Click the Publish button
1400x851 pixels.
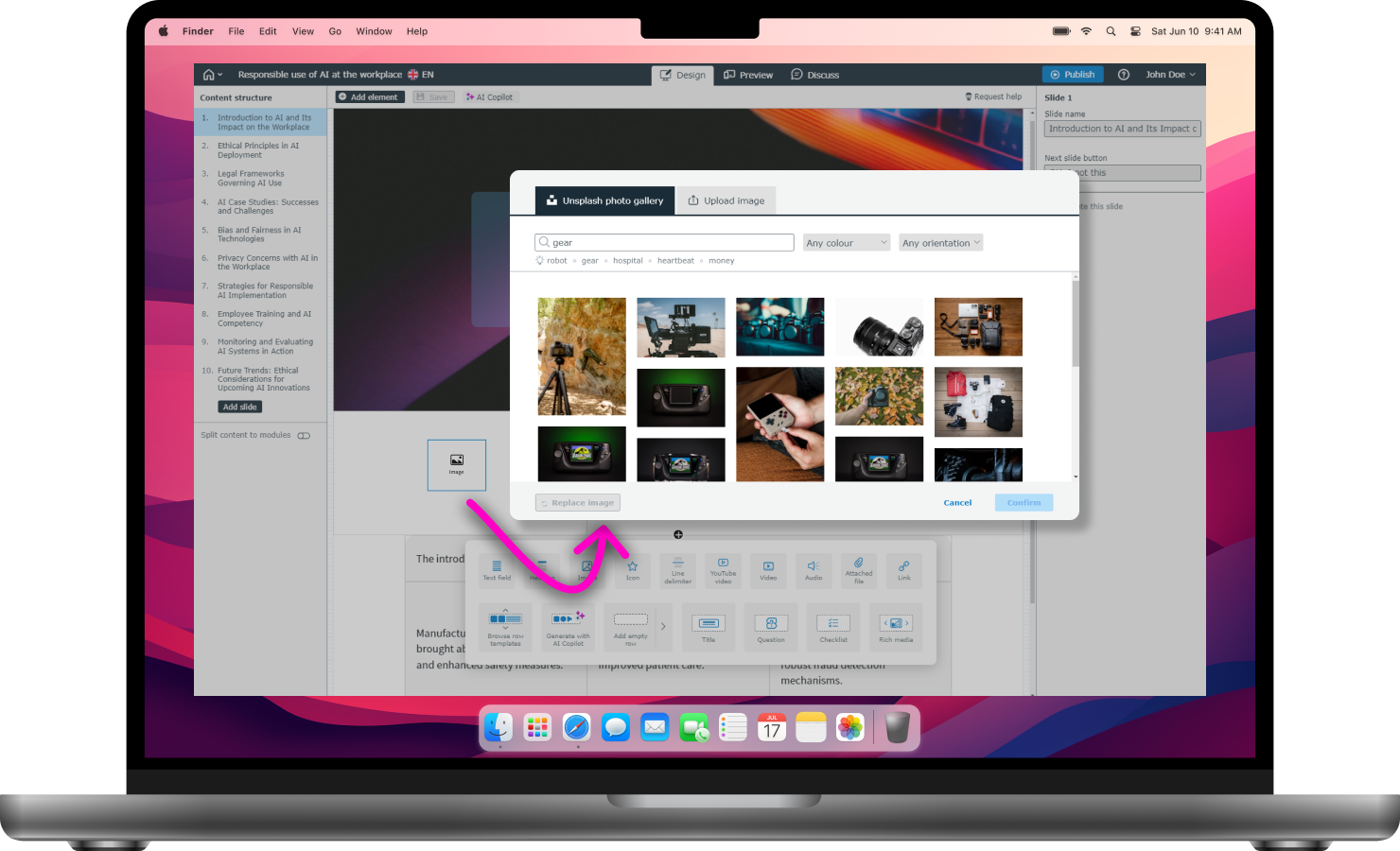[x=1073, y=75]
